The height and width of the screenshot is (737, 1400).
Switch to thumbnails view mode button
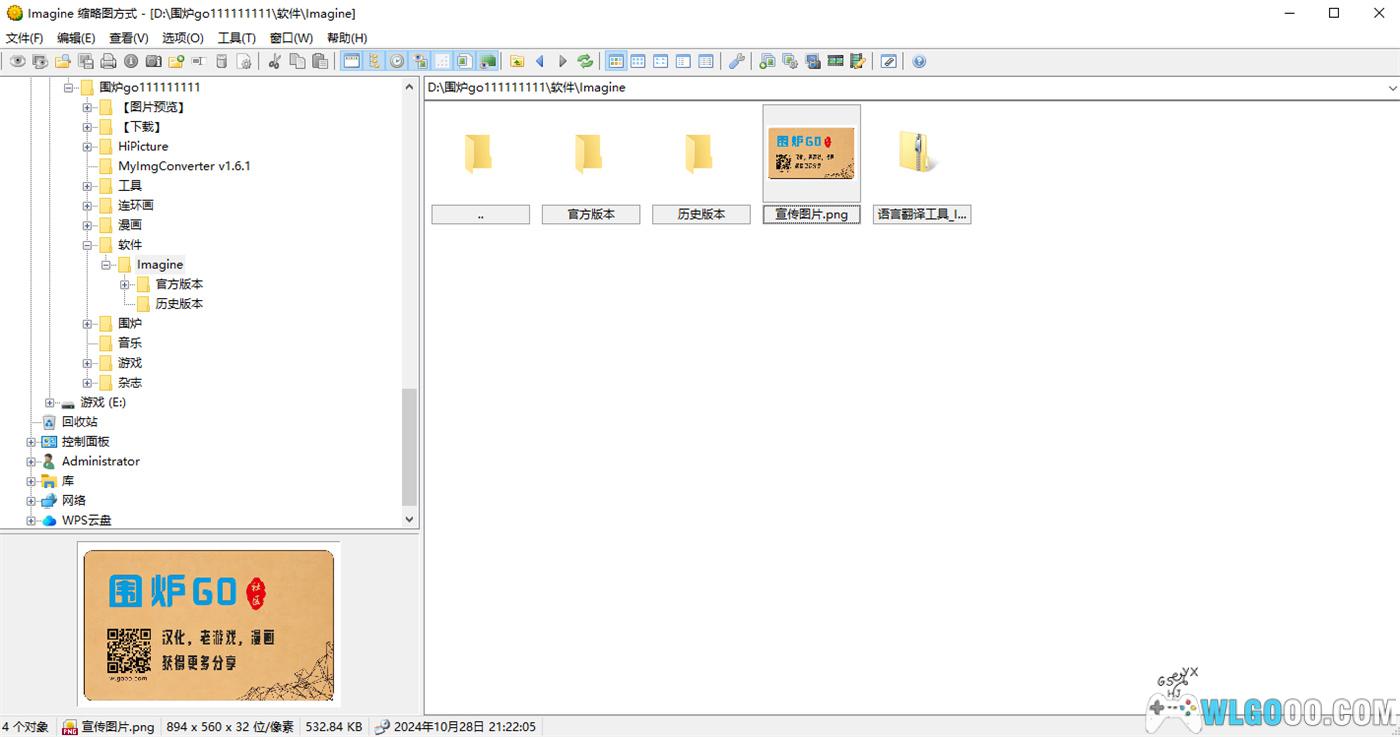click(616, 61)
